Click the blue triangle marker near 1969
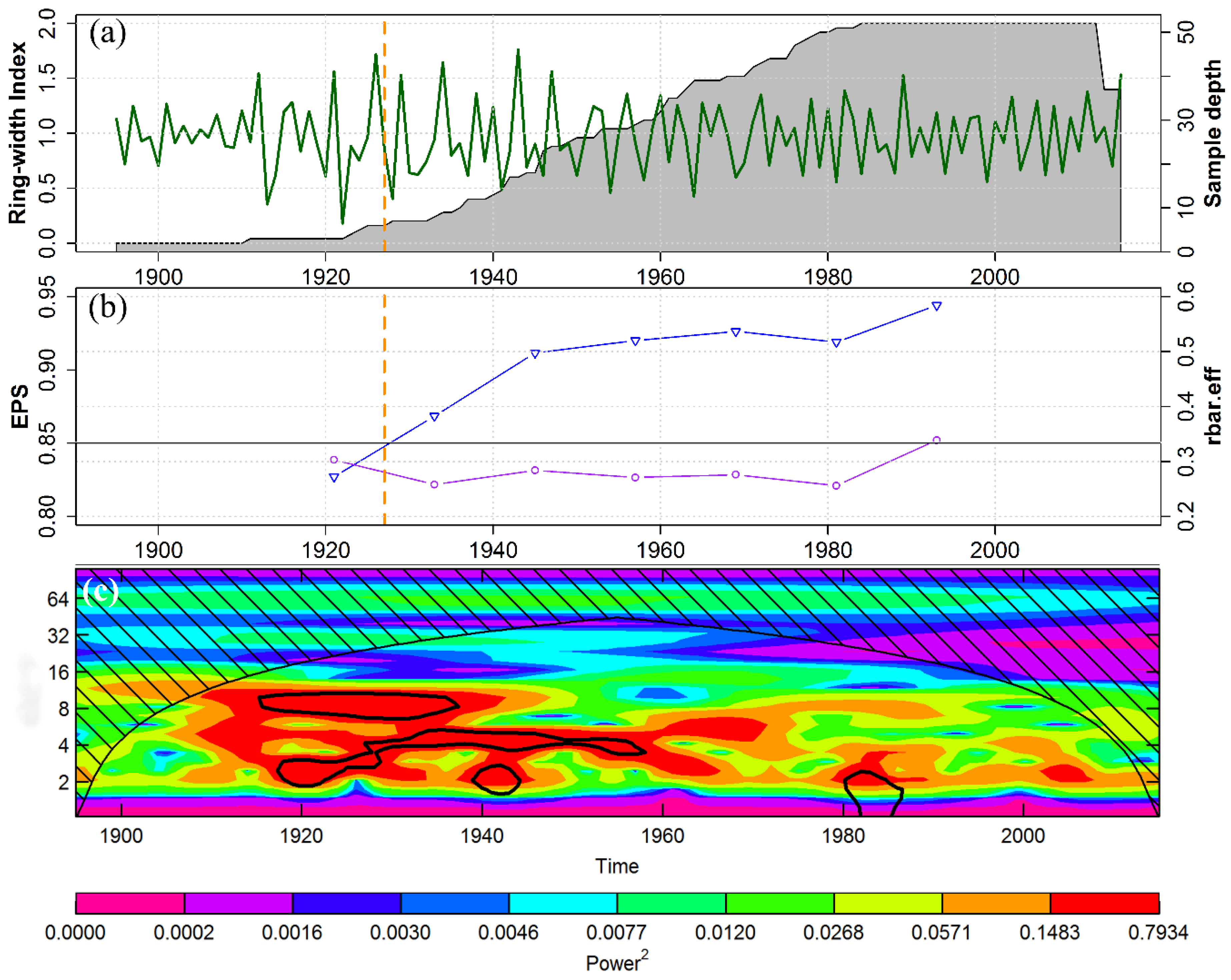 pyautogui.click(x=736, y=332)
